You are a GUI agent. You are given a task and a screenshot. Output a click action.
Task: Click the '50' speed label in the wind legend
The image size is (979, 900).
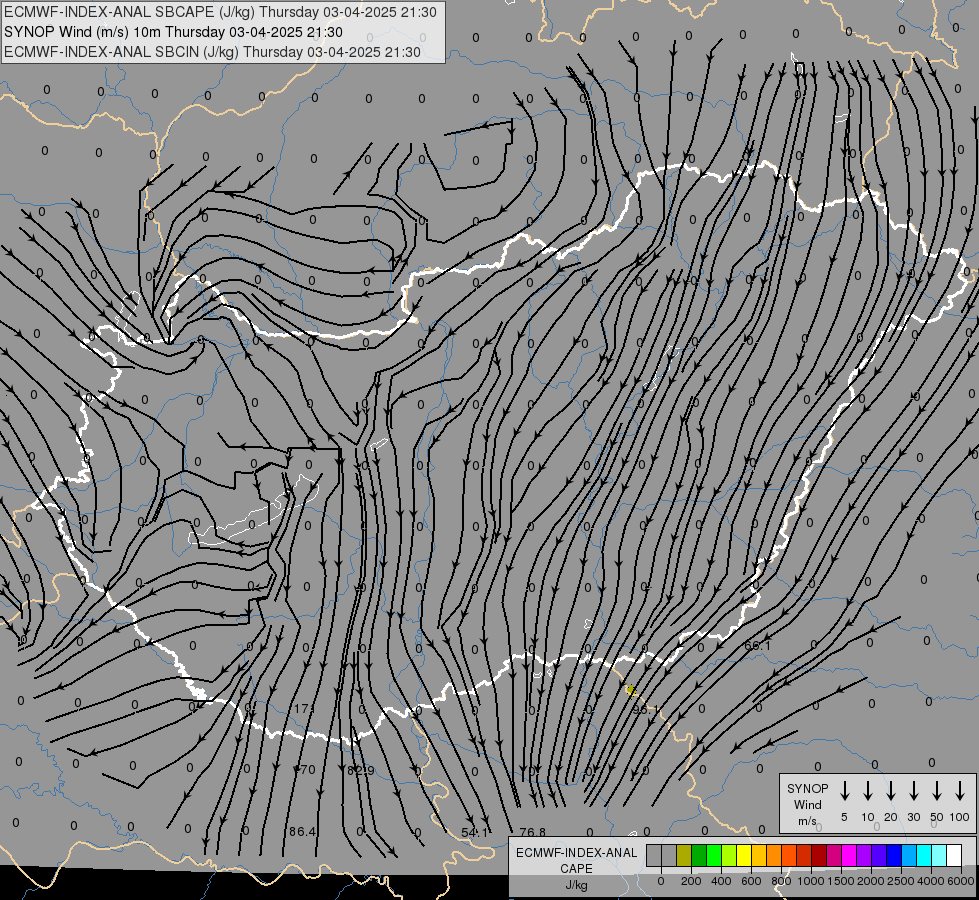pos(937,817)
